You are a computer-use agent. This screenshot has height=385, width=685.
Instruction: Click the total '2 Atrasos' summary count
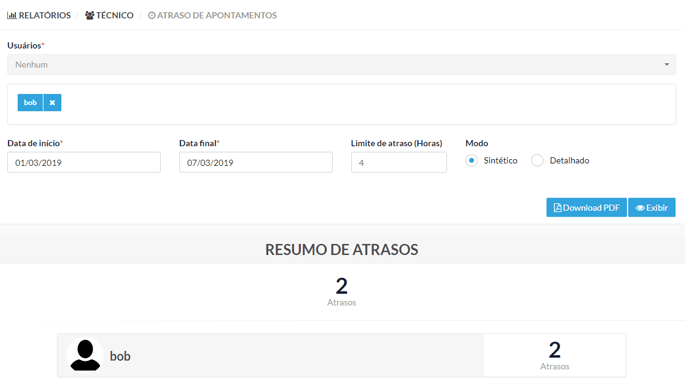tap(342, 291)
